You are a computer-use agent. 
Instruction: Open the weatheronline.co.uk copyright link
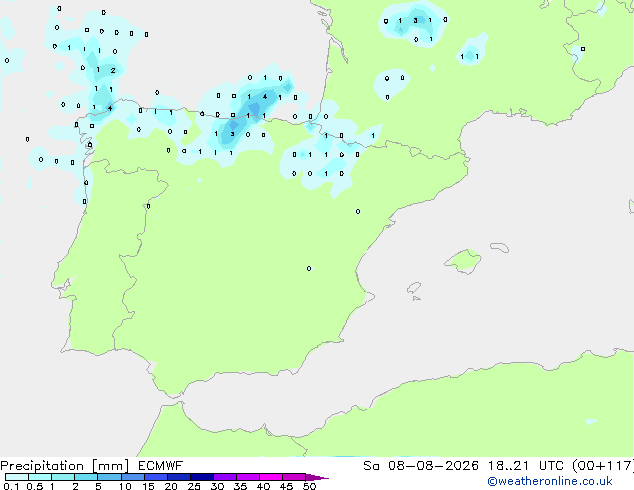click(x=550, y=481)
